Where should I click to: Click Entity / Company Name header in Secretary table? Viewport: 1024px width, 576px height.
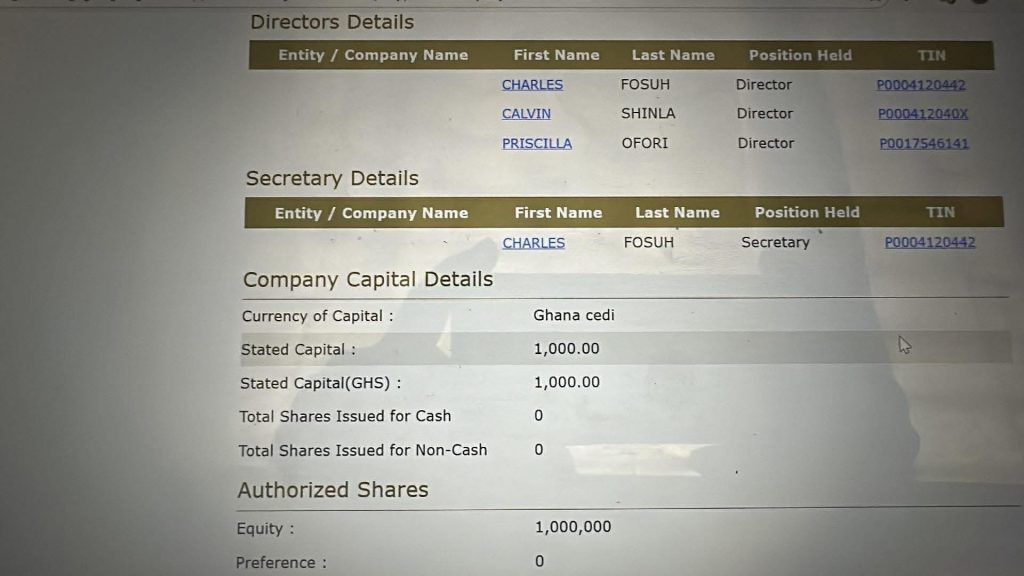point(371,213)
